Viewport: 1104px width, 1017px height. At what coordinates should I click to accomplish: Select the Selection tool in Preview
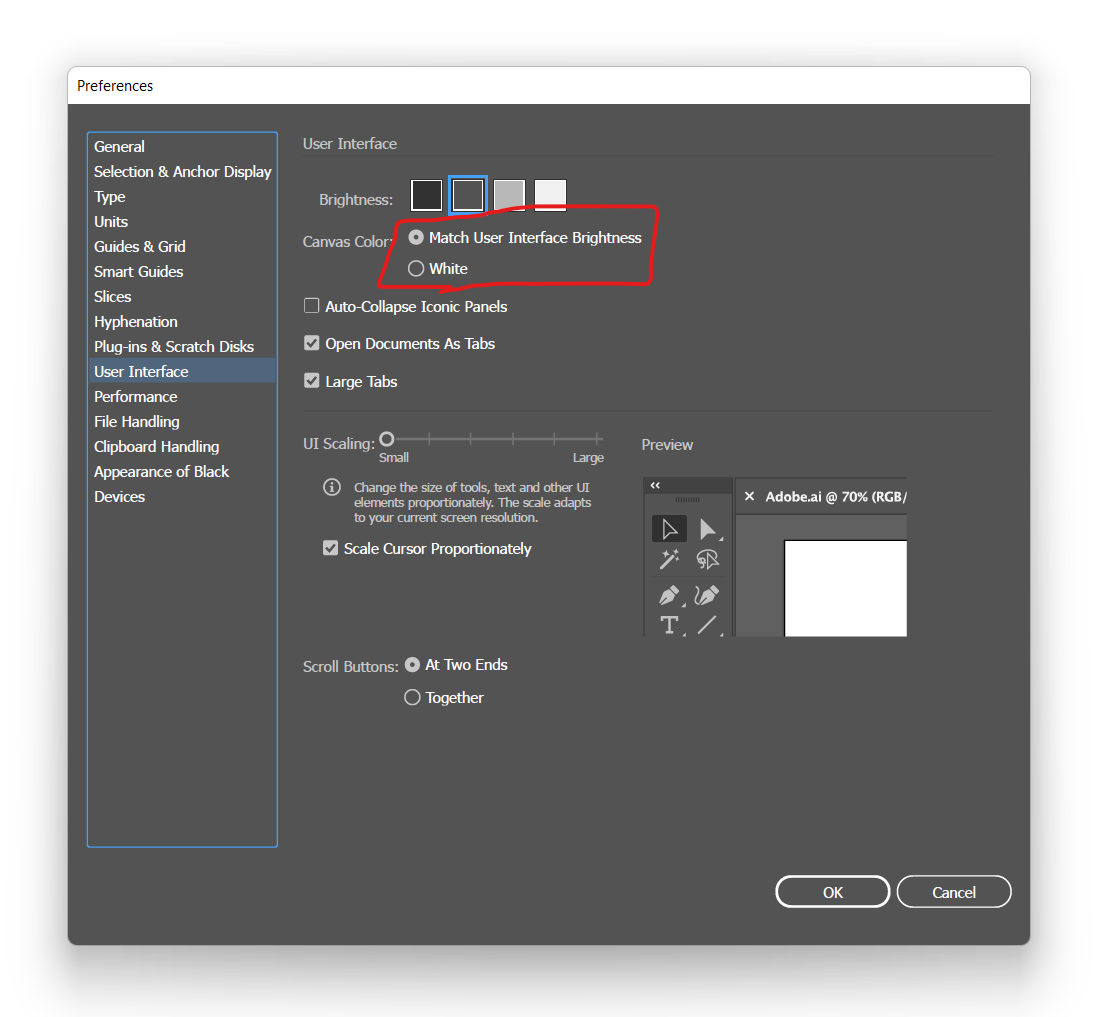(x=669, y=529)
